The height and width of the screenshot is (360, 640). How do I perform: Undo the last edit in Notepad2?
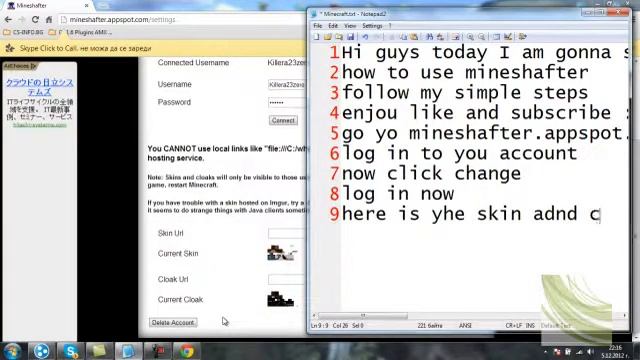click(365, 37)
